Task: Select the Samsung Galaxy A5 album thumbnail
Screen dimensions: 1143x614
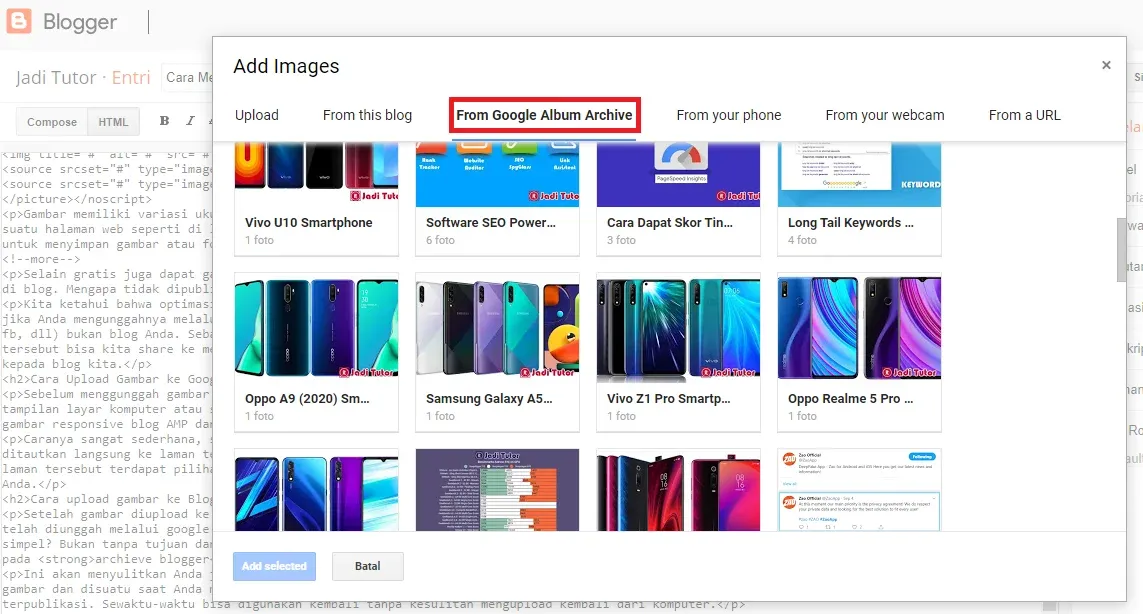Action: click(x=497, y=327)
